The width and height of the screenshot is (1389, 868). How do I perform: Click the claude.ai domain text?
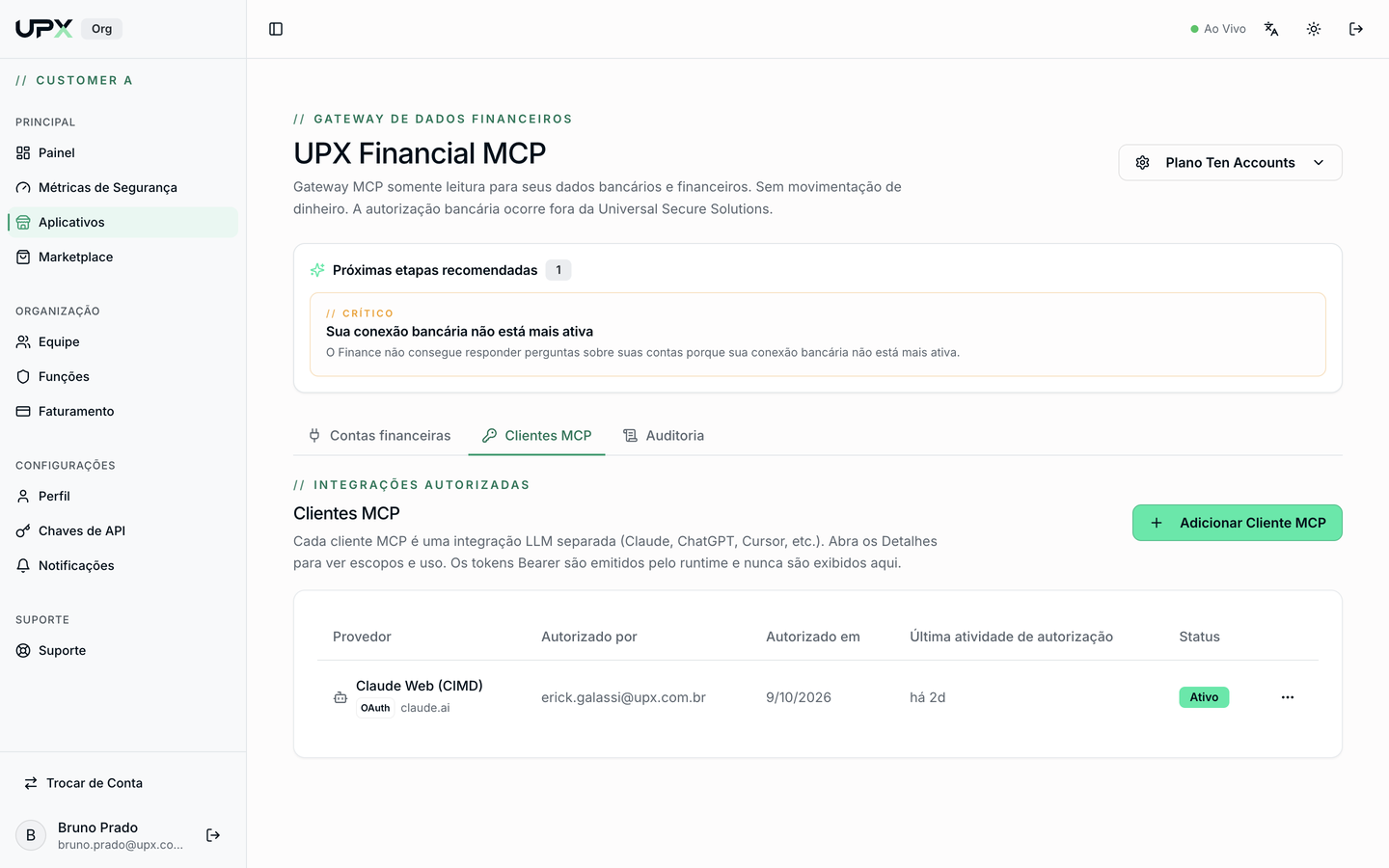425,708
